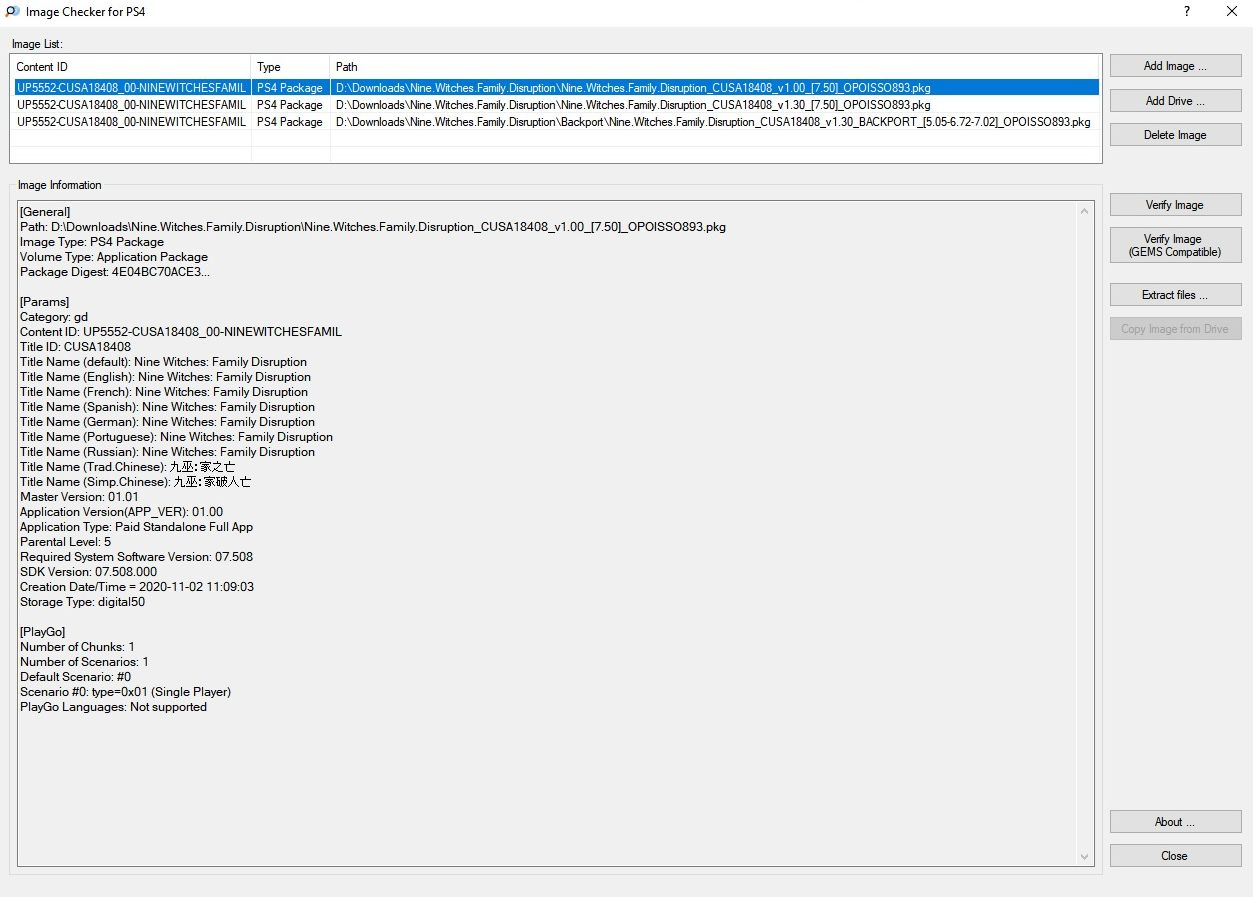This screenshot has height=897, width=1253.
Task: Click the 'Default Scenario: #0' line
Action: click(x=75, y=677)
